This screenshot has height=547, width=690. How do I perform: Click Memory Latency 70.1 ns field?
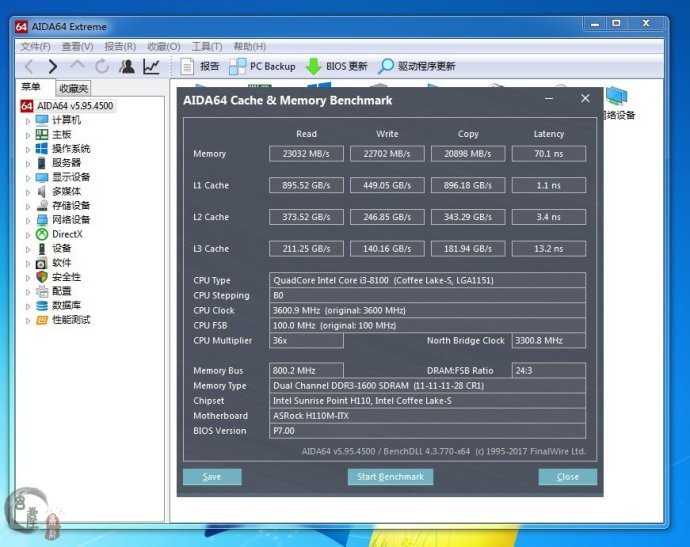(549, 154)
